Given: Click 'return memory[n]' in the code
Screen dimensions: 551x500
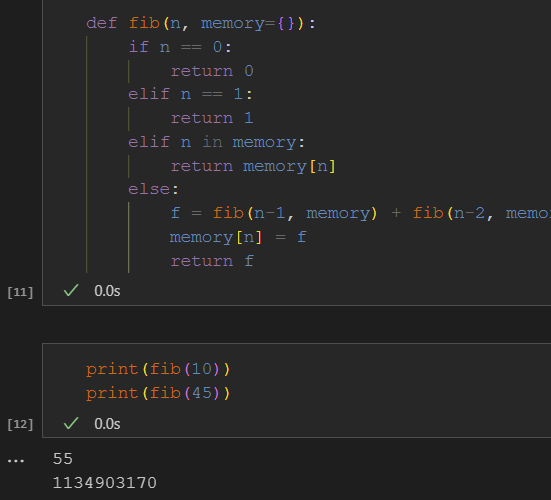Looking at the screenshot, I should coord(253,166).
